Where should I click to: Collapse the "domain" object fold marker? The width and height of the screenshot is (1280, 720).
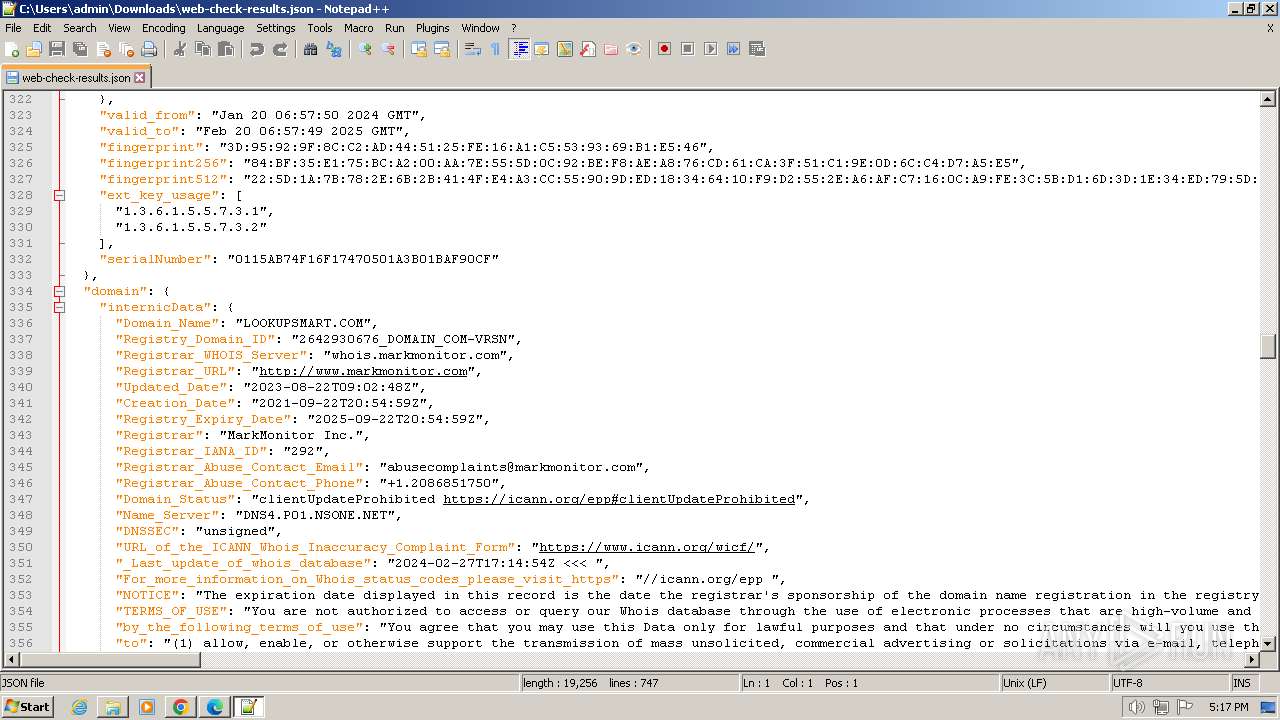coord(59,291)
